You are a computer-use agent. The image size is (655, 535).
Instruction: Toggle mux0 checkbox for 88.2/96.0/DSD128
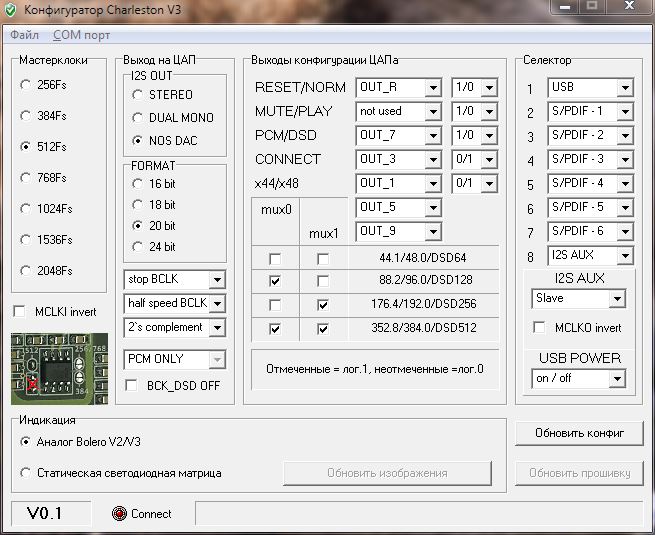coord(275,281)
